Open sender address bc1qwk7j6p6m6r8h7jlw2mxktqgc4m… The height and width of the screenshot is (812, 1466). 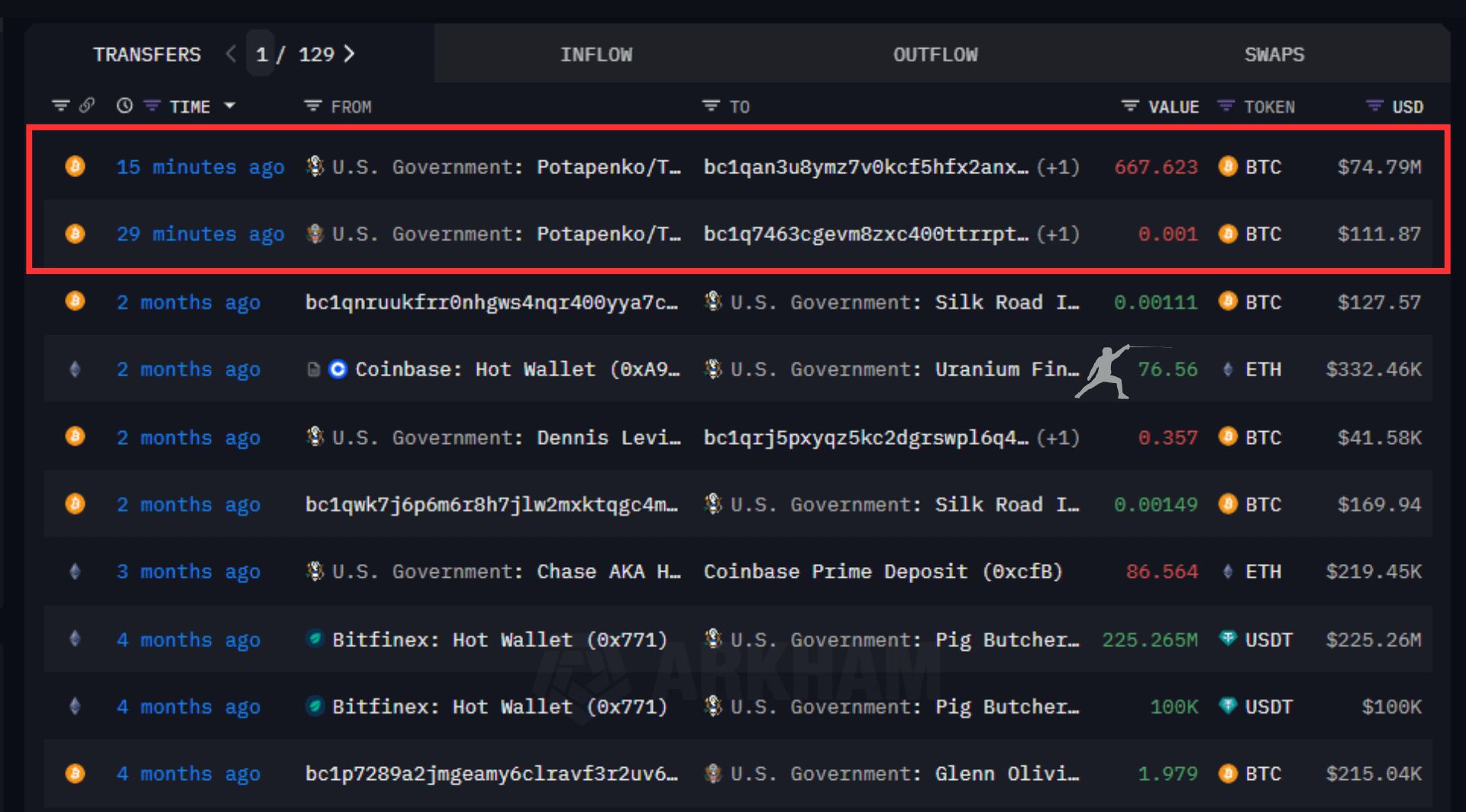pyautogui.click(x=492, y=504)
